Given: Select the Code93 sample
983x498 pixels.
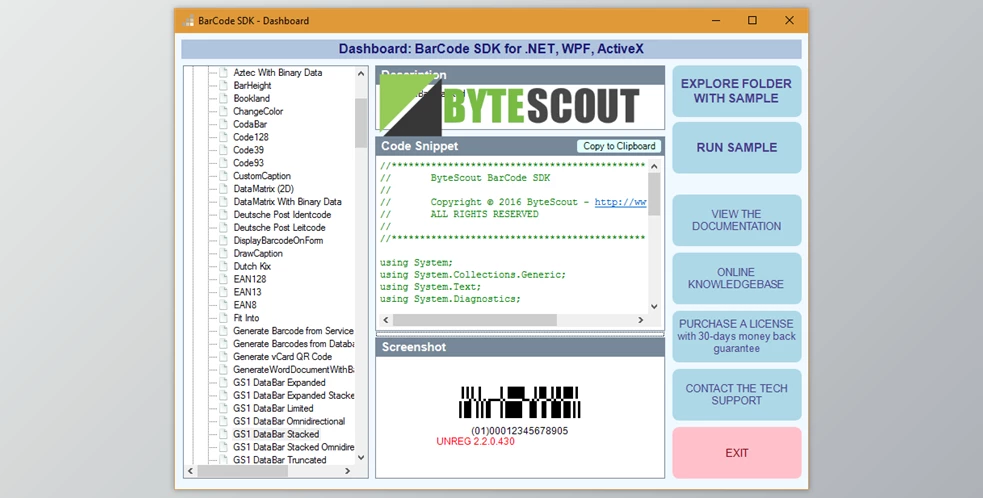Looking at the screenshot, I should [248, 163].
